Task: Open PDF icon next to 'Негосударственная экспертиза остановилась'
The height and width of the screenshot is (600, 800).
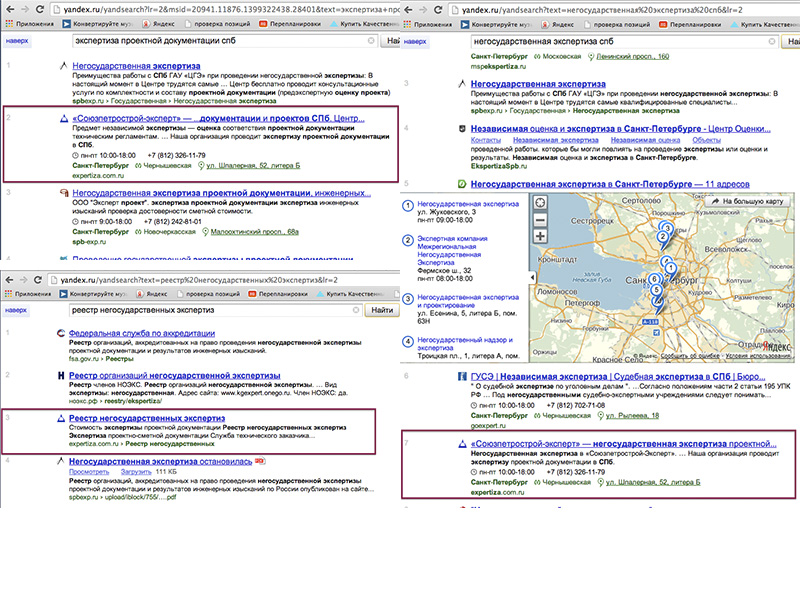Action: (260, 461)
